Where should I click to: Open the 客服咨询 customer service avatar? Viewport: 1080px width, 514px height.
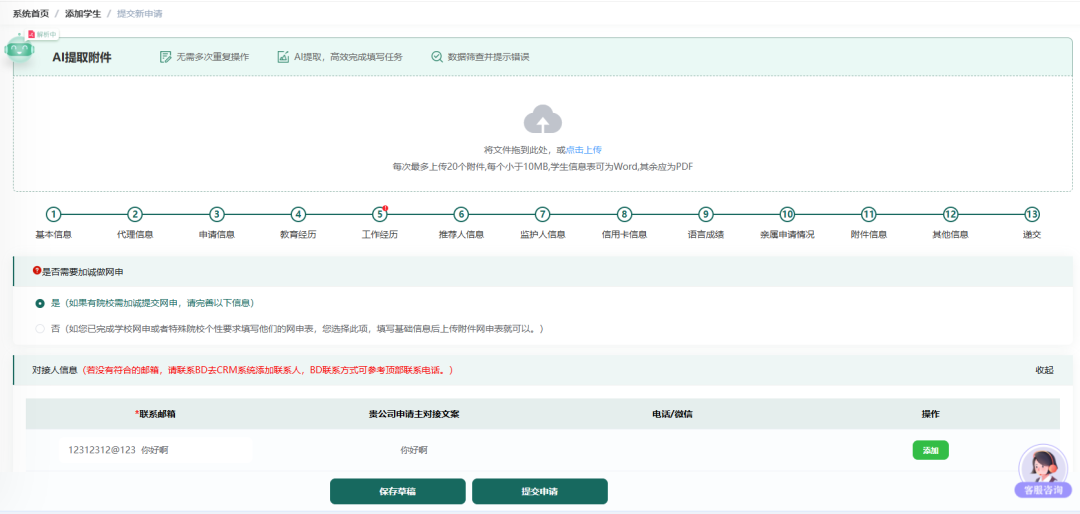point(1043,471)
